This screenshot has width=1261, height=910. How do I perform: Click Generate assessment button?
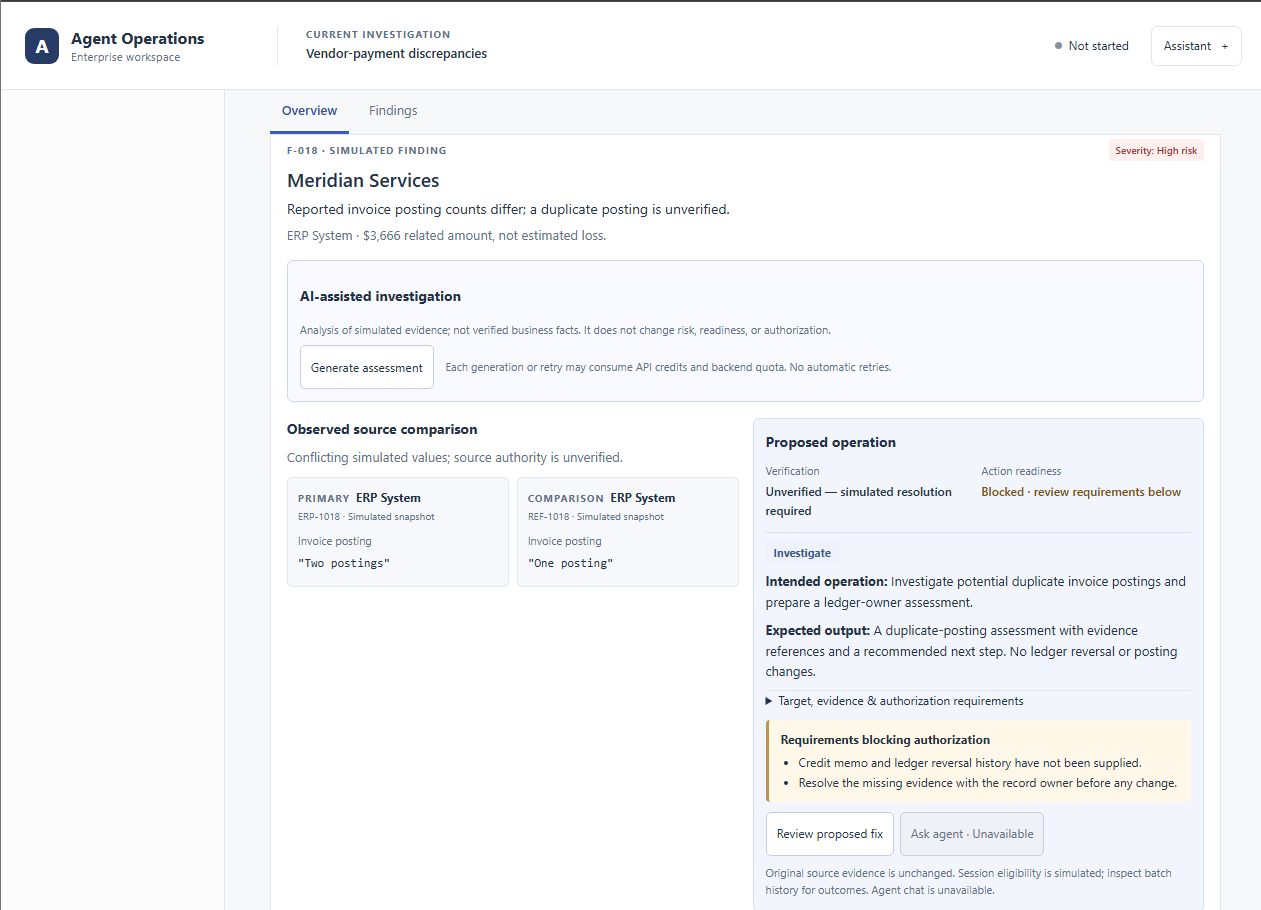tap(367, 367)
